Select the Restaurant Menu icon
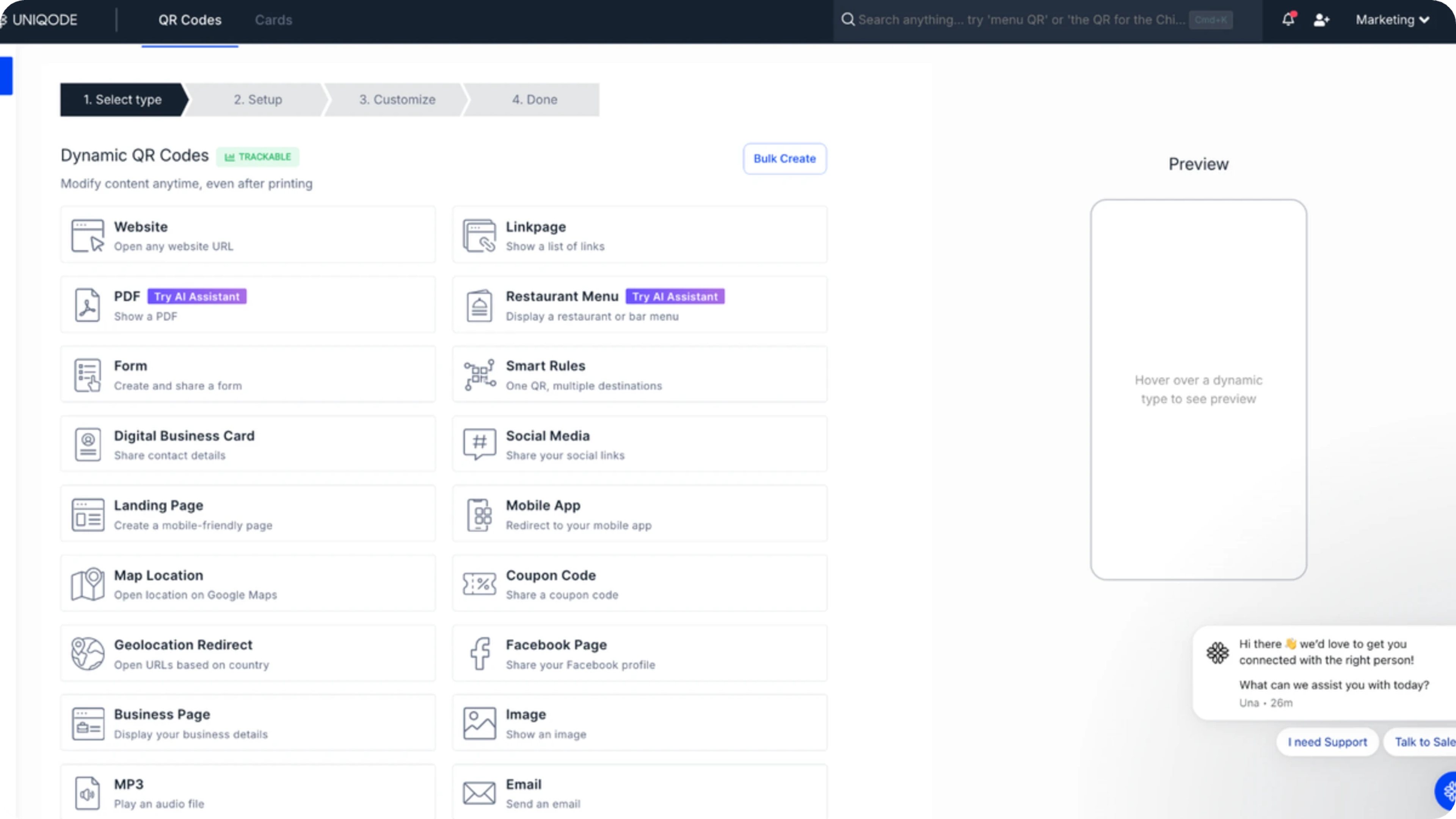 [x=479, y=305]
